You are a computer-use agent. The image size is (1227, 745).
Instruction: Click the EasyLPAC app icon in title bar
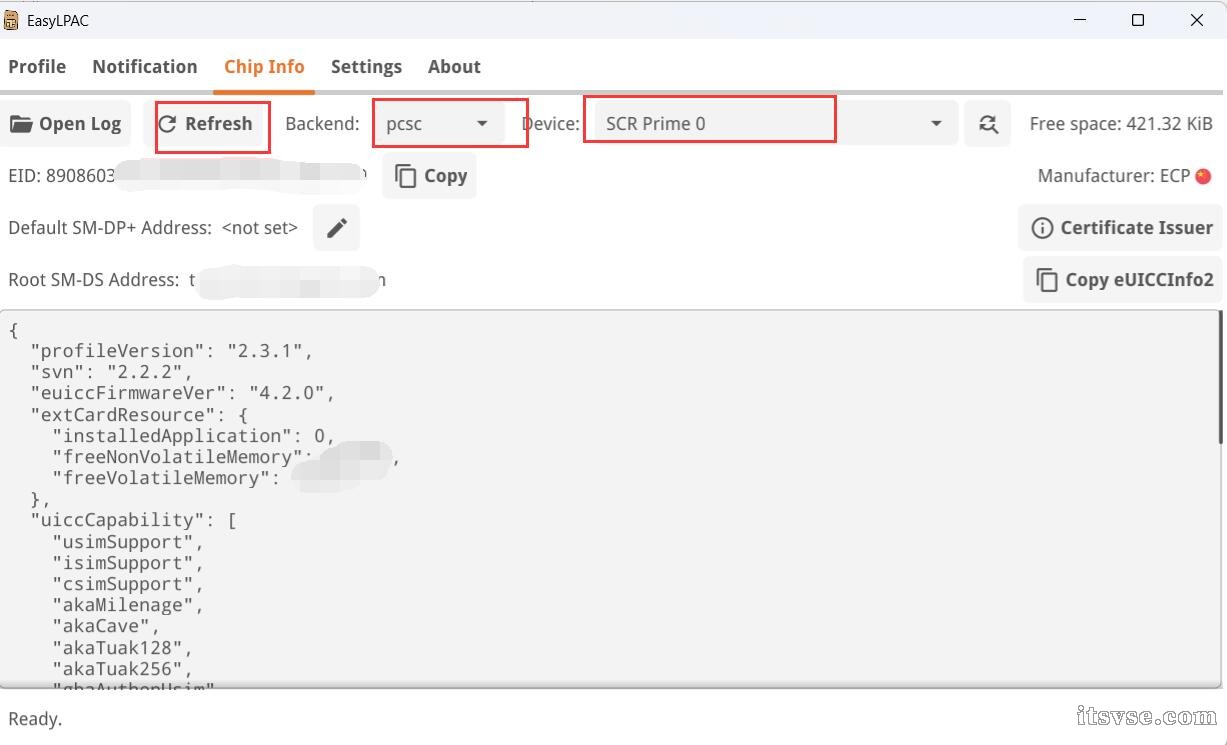11,20
